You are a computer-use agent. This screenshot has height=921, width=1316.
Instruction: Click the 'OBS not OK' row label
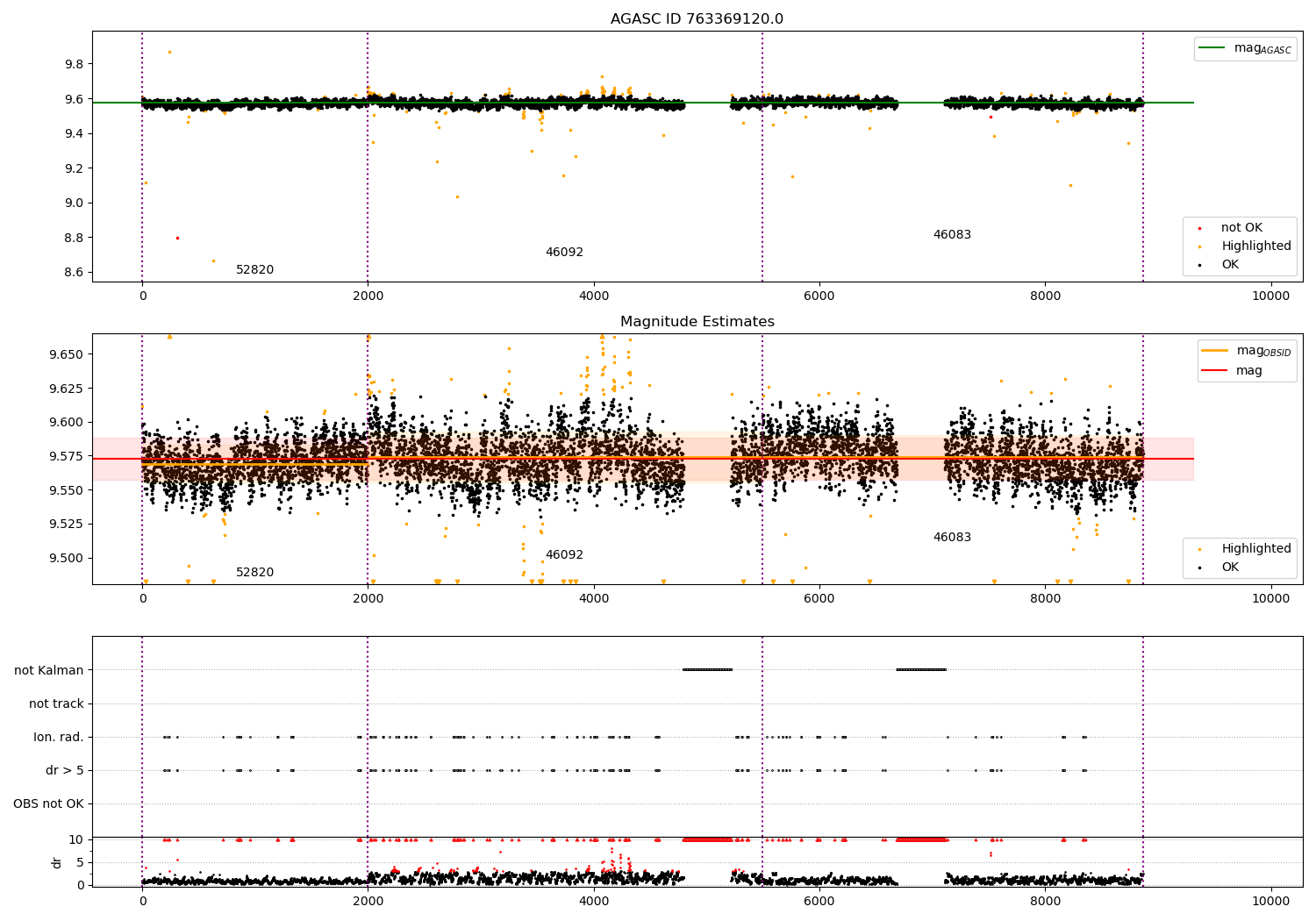[x=48, y=804]
